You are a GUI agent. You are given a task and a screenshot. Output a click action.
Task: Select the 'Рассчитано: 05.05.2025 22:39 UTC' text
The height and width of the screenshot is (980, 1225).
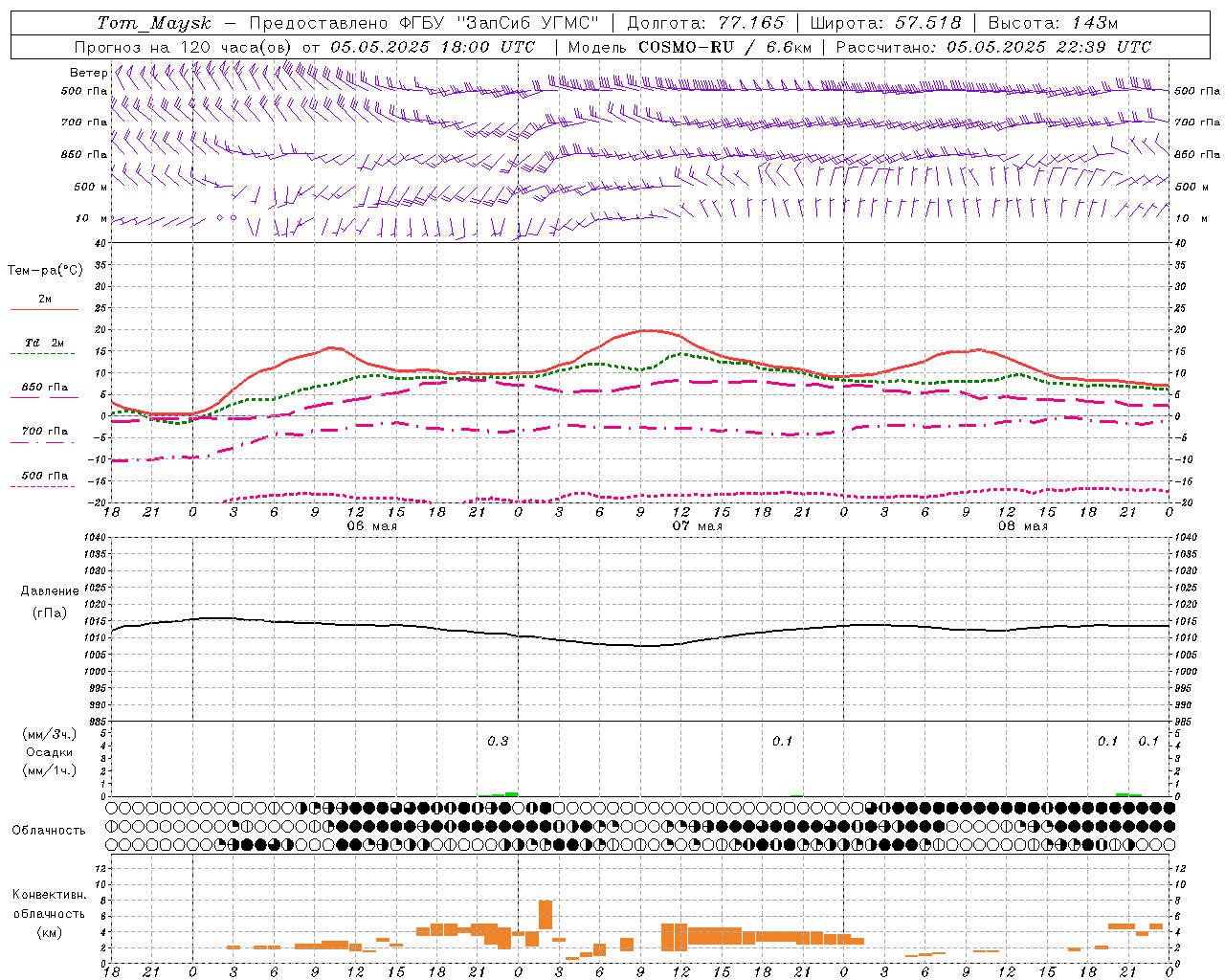[x=993, y=47]
